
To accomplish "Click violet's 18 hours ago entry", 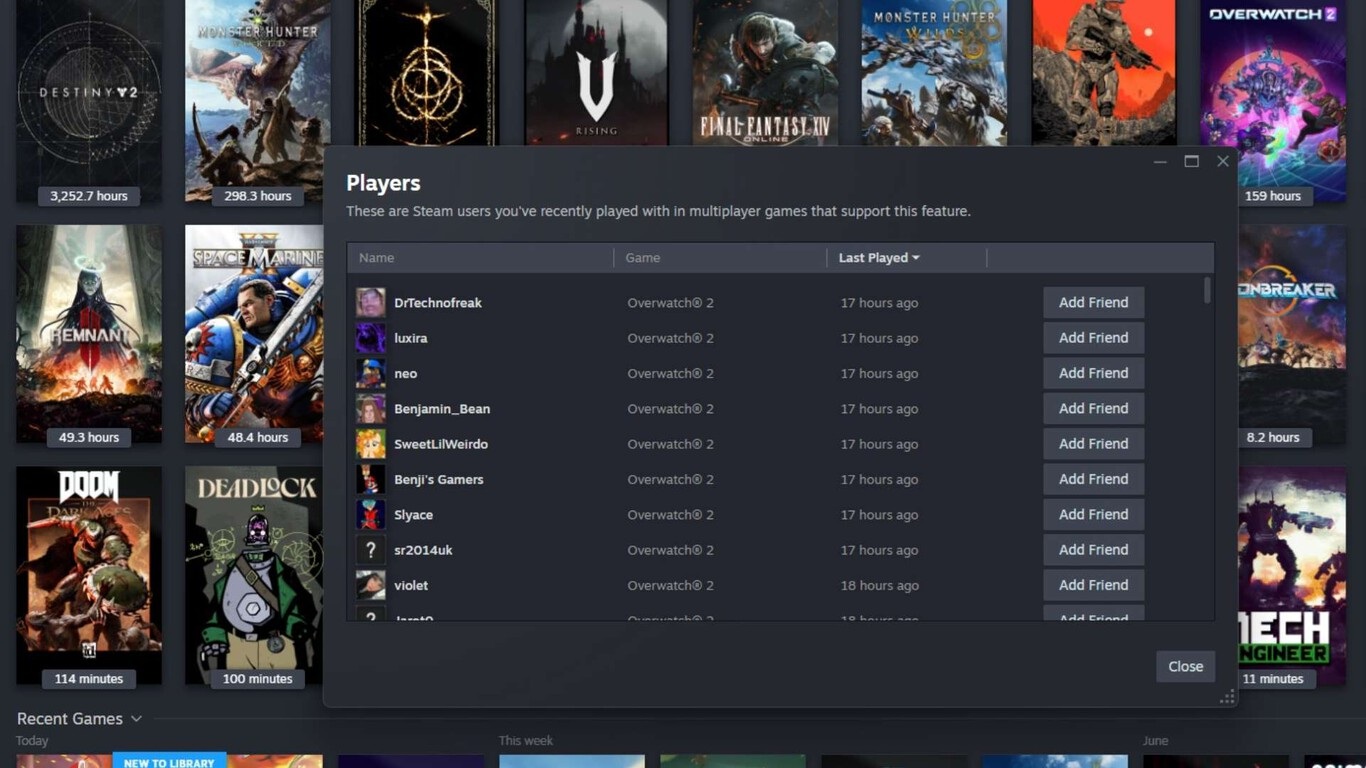I will tap(879, 585).
